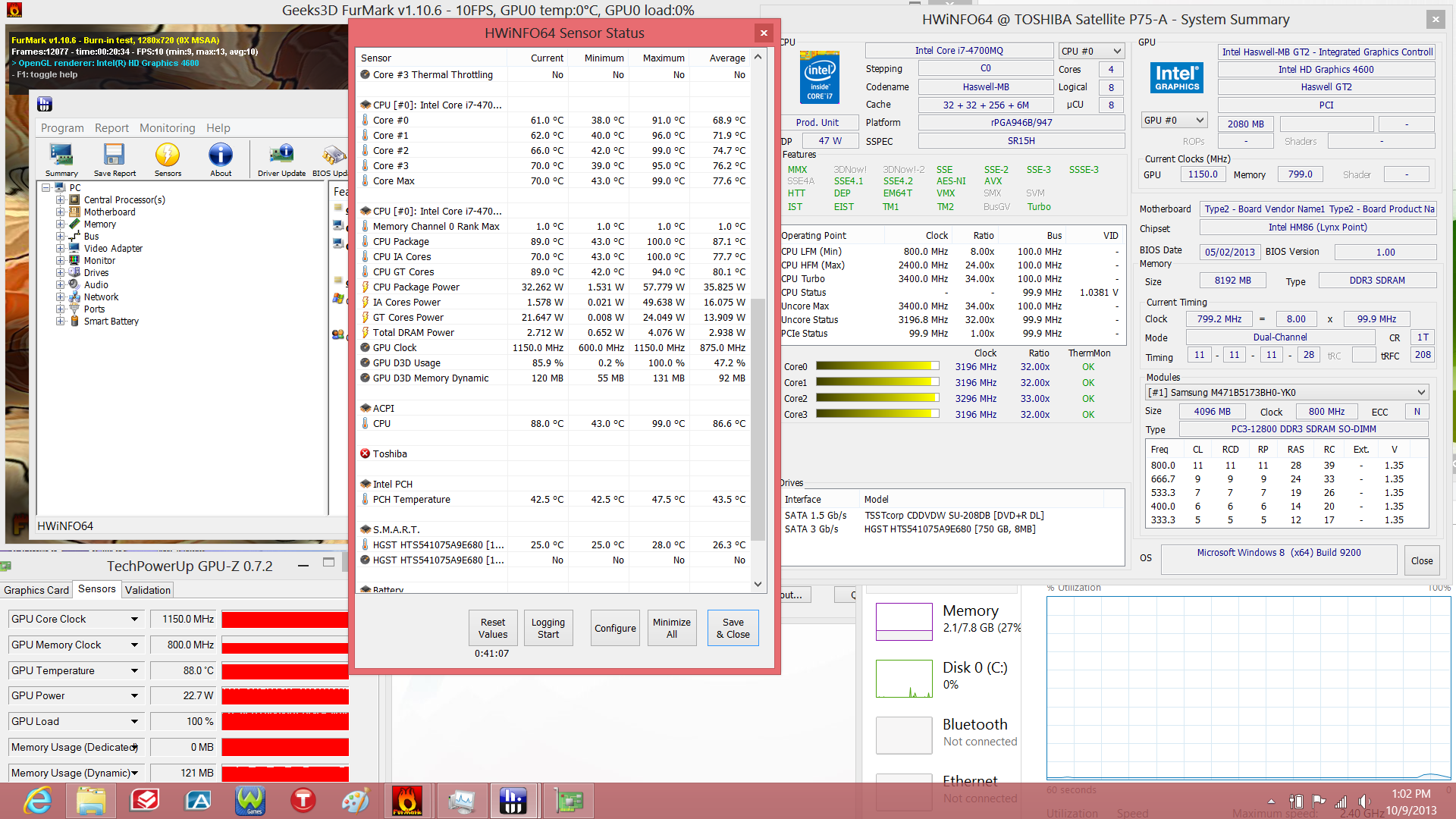The image size is (1456, 819).
Task: Open the Paint icon on the taskbar
Action: pos(355,801)
